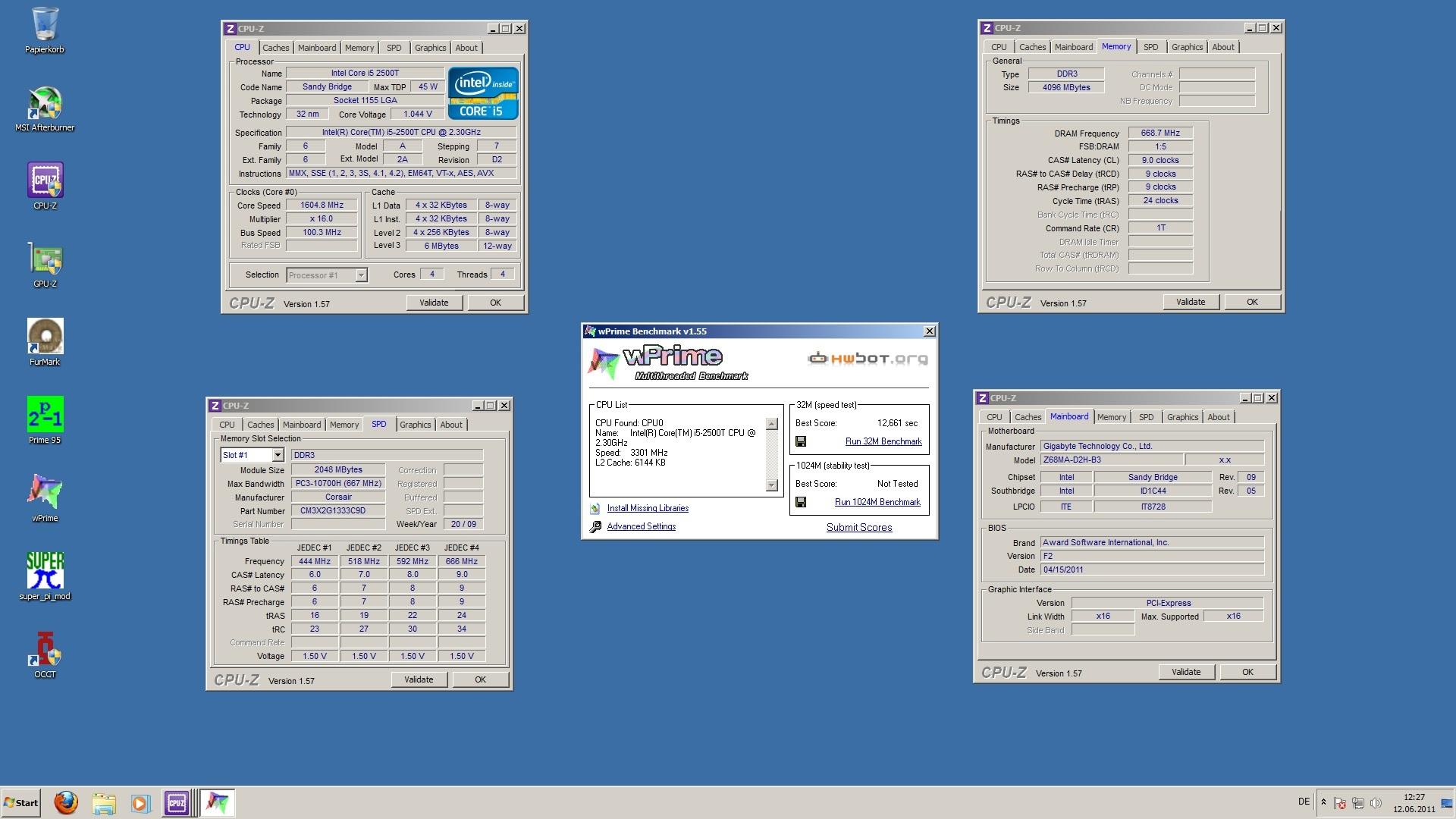Click Validate in the CPU tab window
Viewport: 1456px width, 819px height.
434,303
